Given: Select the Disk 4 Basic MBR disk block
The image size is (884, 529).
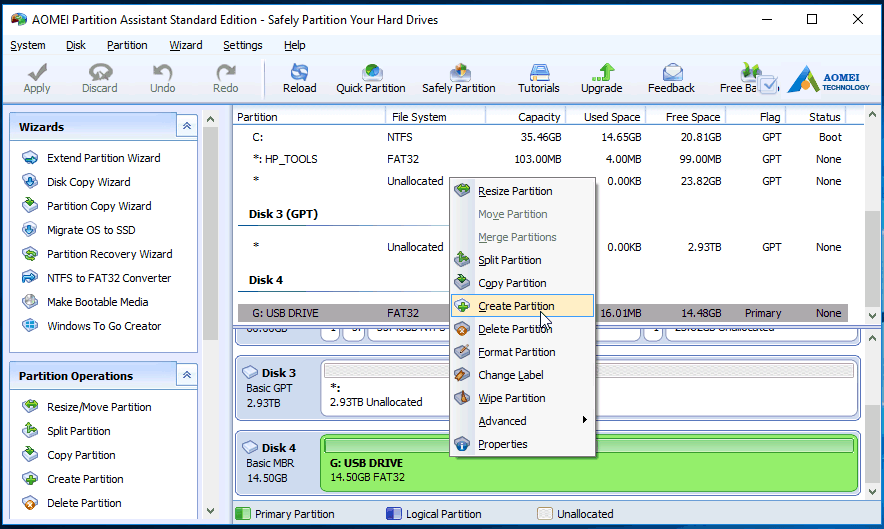Looking at the screenshot, I should (x=278, y=463).
